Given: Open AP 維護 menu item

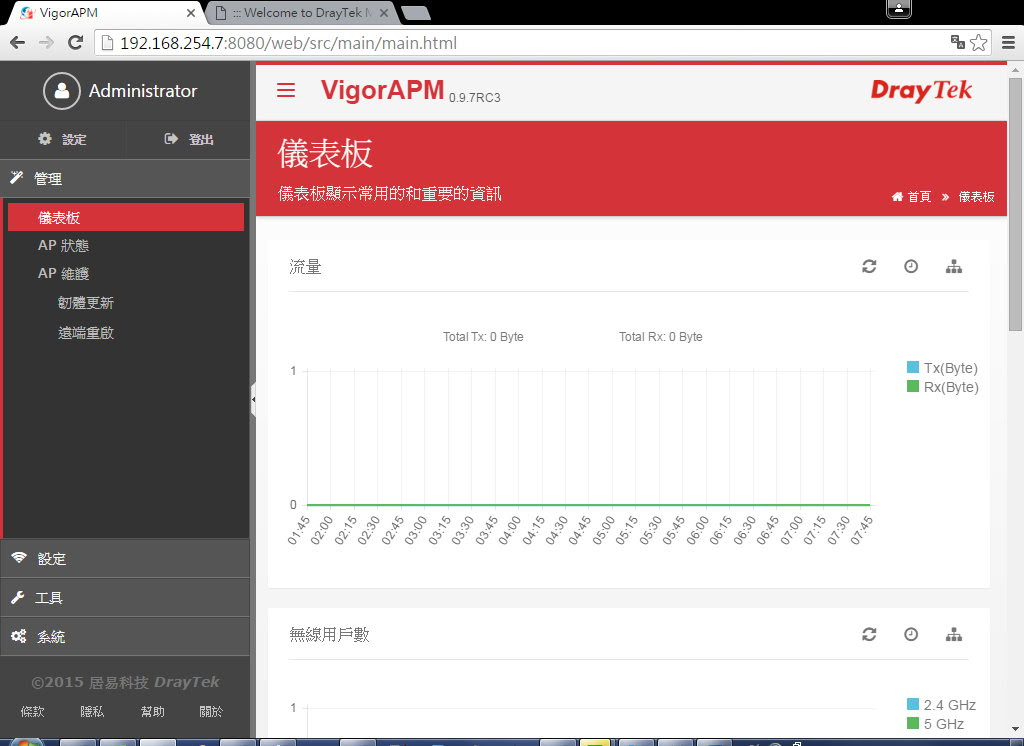Looking at the screenshot, I should (63, 274).
